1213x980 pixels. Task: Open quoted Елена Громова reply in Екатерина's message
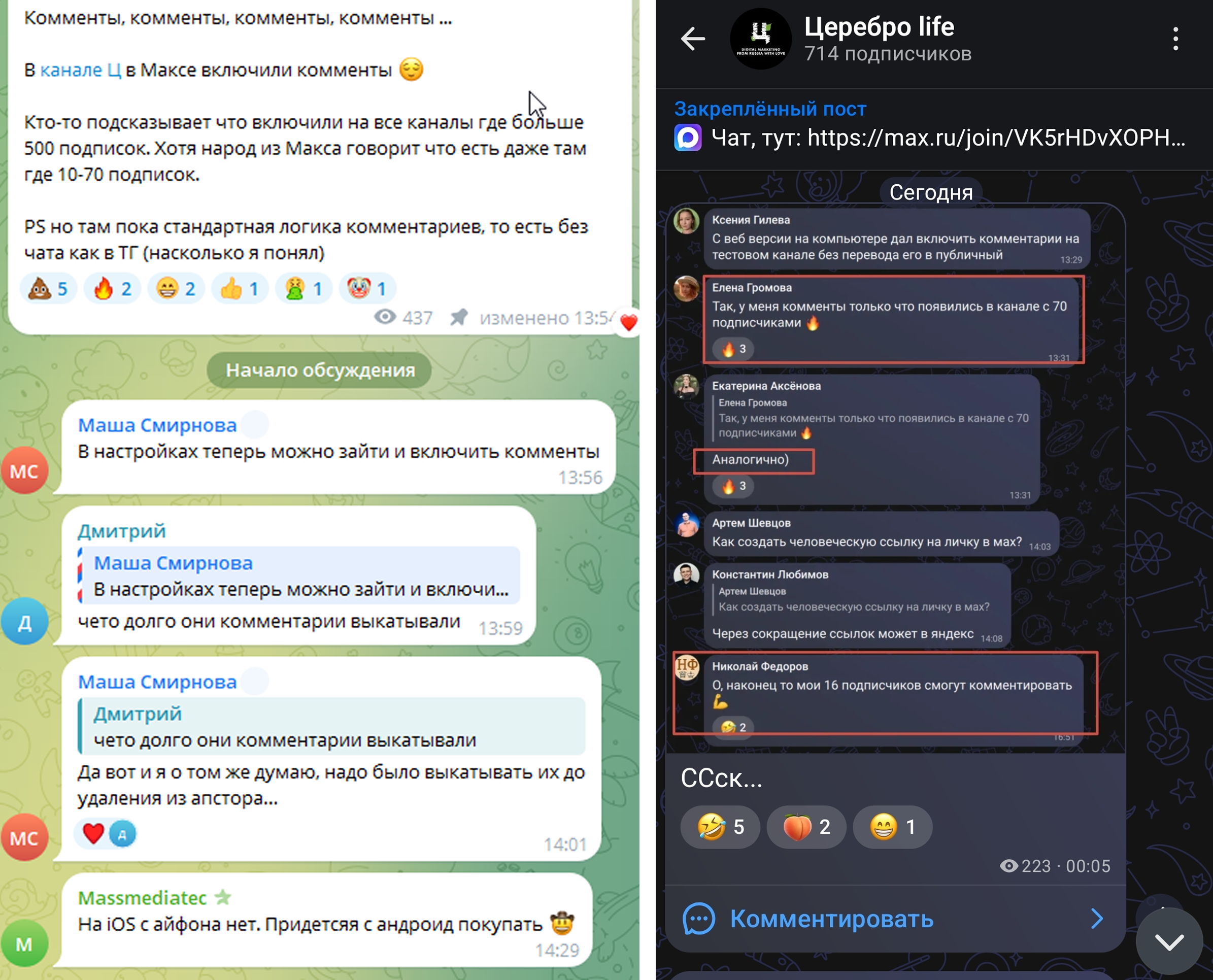click(872, 418)
